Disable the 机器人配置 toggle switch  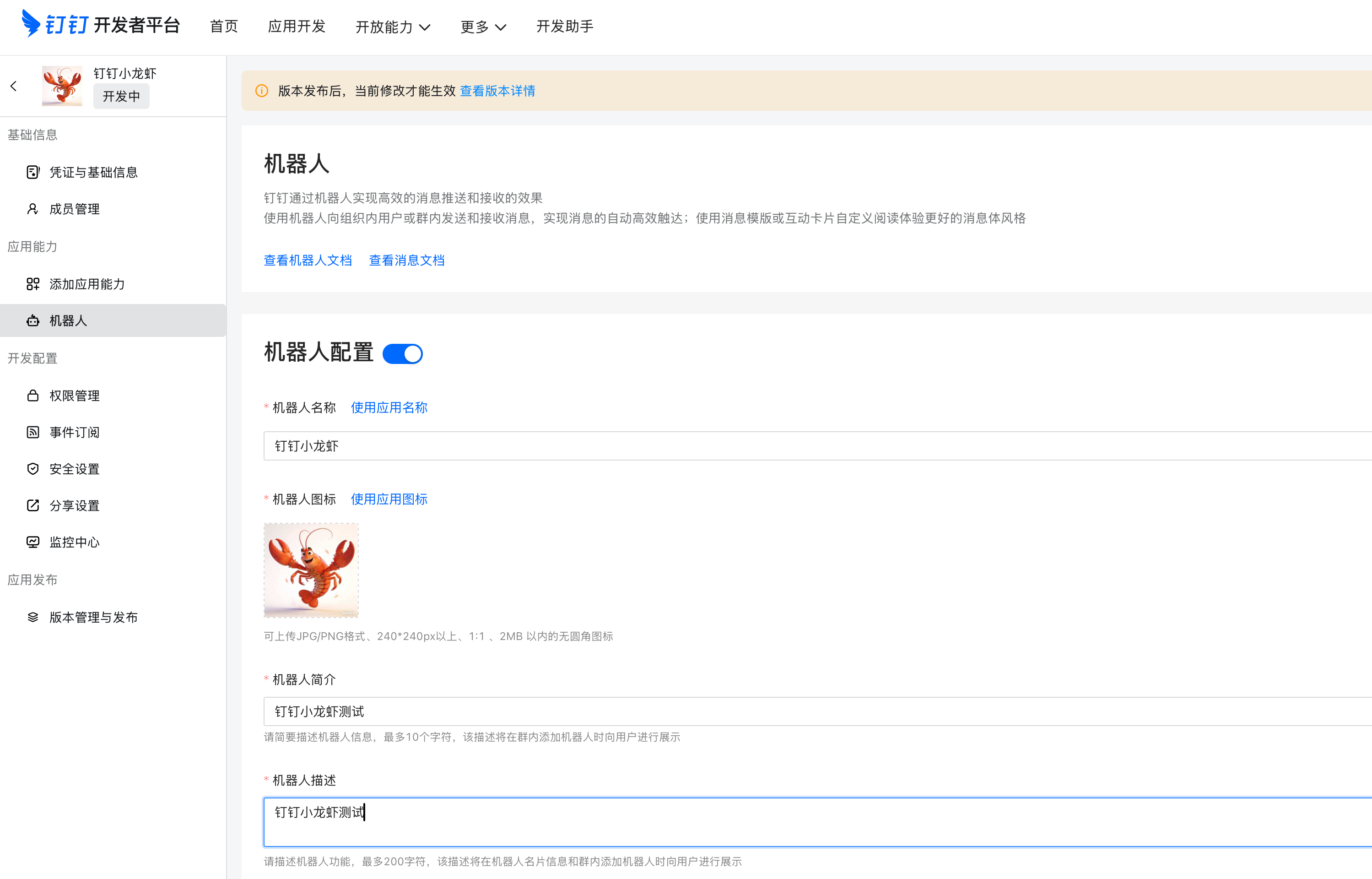403,353
